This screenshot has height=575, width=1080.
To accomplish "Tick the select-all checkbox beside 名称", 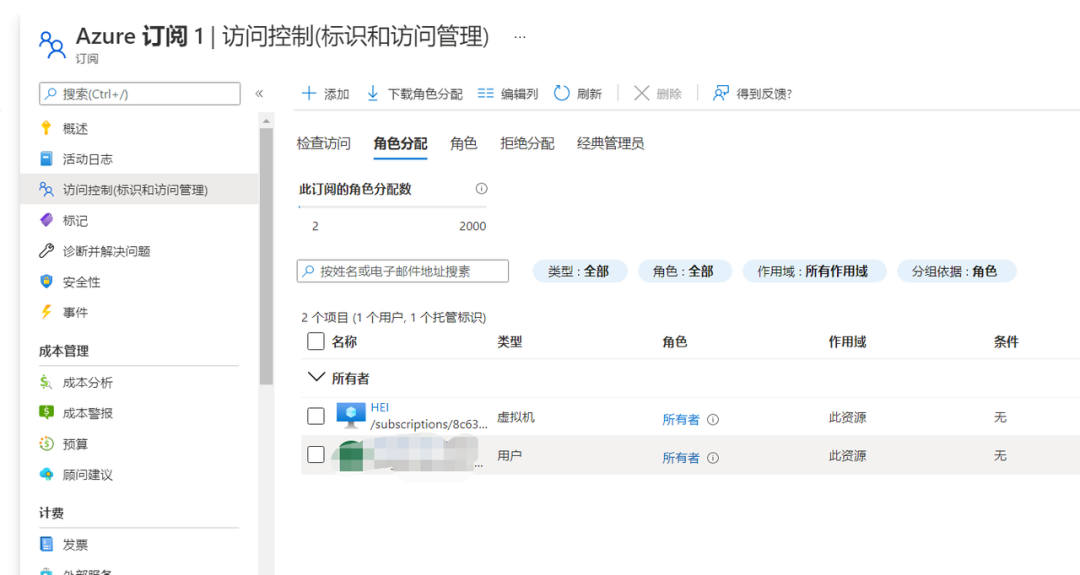I will pyautogui.click(x=315, y=342).
